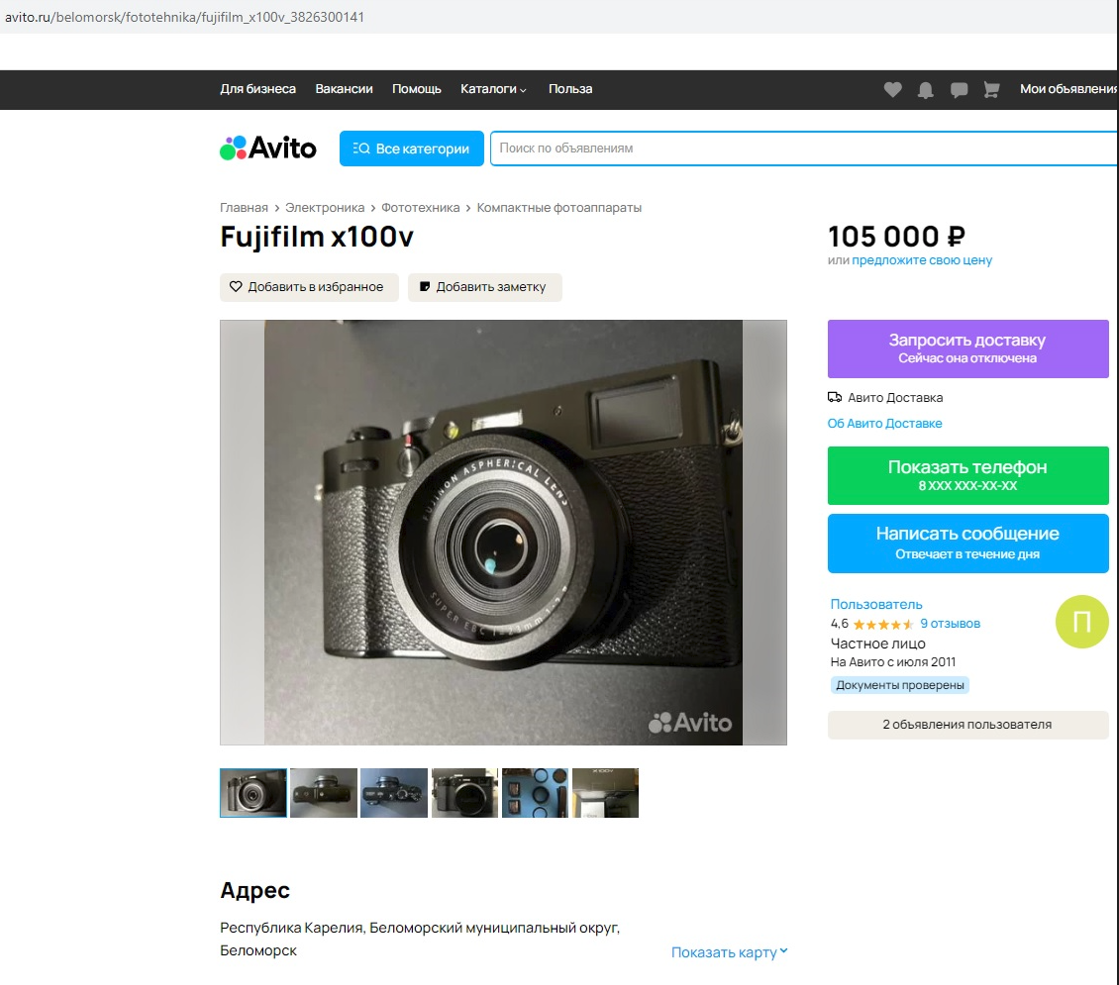This screenshot has height=985, width=1119.
Task: Go to Компактные фотоаппараты breadcrumb
Action: point(560,208)
